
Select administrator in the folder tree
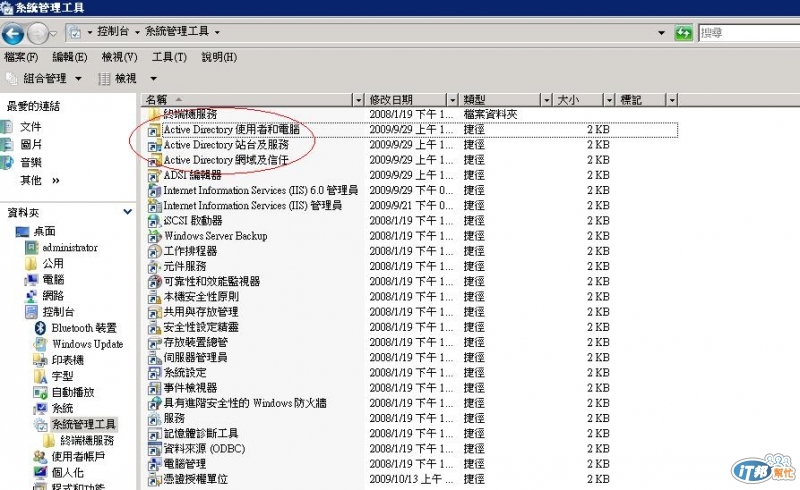(70, 248)
